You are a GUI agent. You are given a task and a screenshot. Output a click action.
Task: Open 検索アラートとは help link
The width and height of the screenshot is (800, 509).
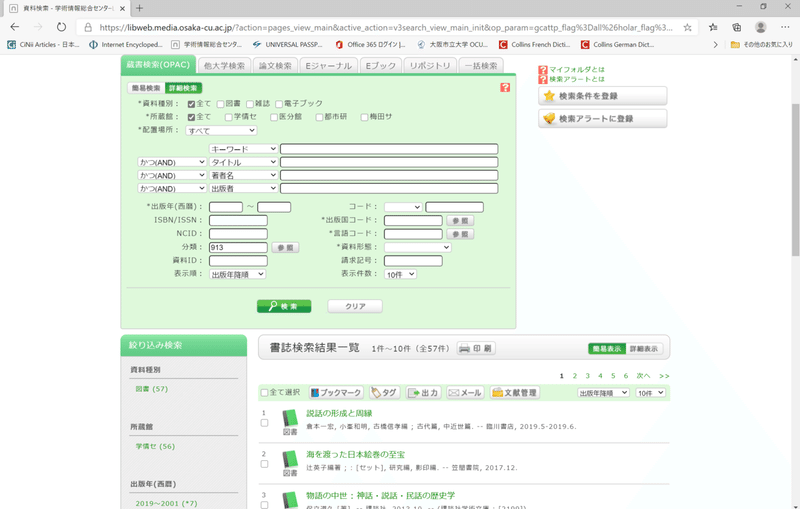click(x=577, y=79)
